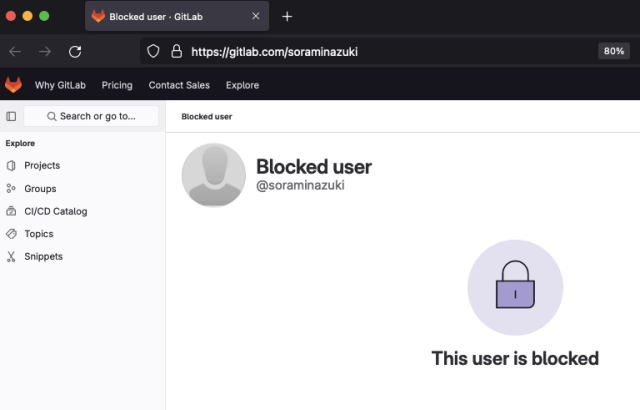This screenshot has height=410, width=640.
Task: Click the Topics tag icon
Action: 11,234
